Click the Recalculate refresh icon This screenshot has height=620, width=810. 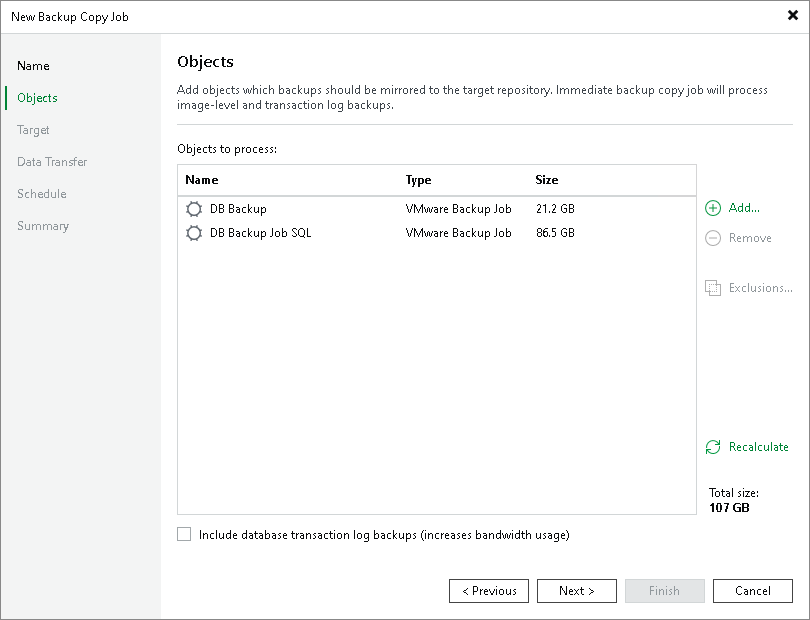[x=713, y=447]
